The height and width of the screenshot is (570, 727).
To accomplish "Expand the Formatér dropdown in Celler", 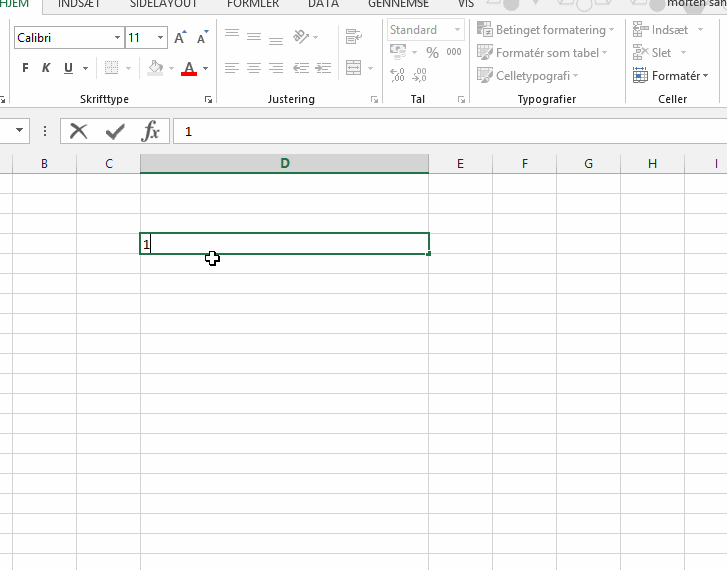I will point(705,76).
